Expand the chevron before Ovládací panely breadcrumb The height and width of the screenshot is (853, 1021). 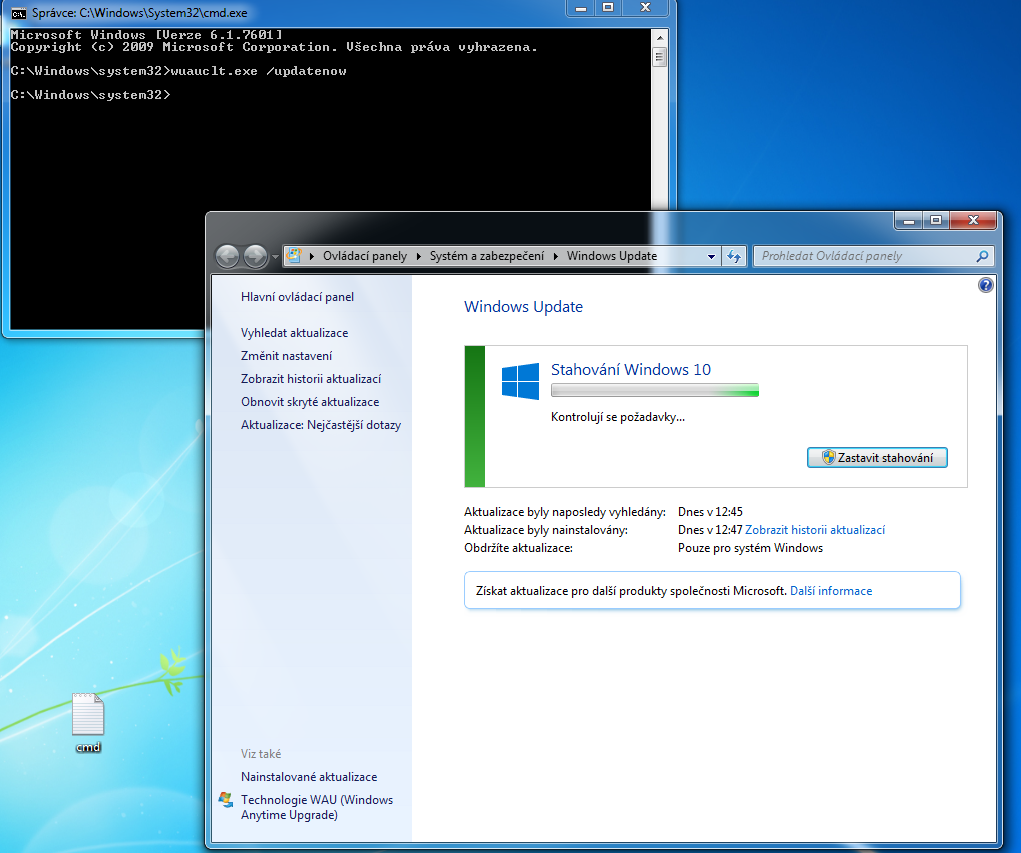click(x=312, y=256)
